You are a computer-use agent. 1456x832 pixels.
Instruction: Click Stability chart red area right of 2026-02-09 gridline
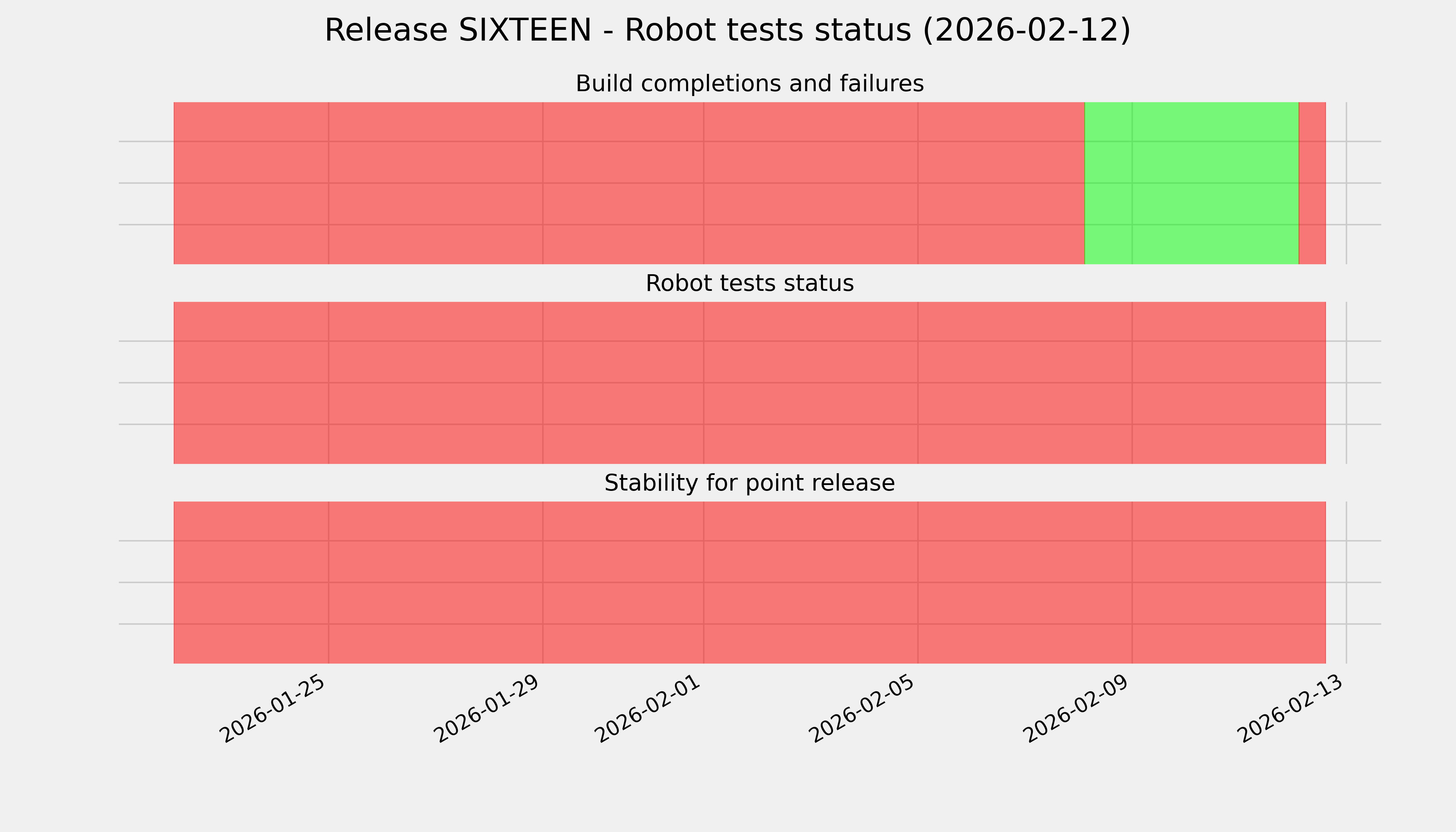(1229, 582)
